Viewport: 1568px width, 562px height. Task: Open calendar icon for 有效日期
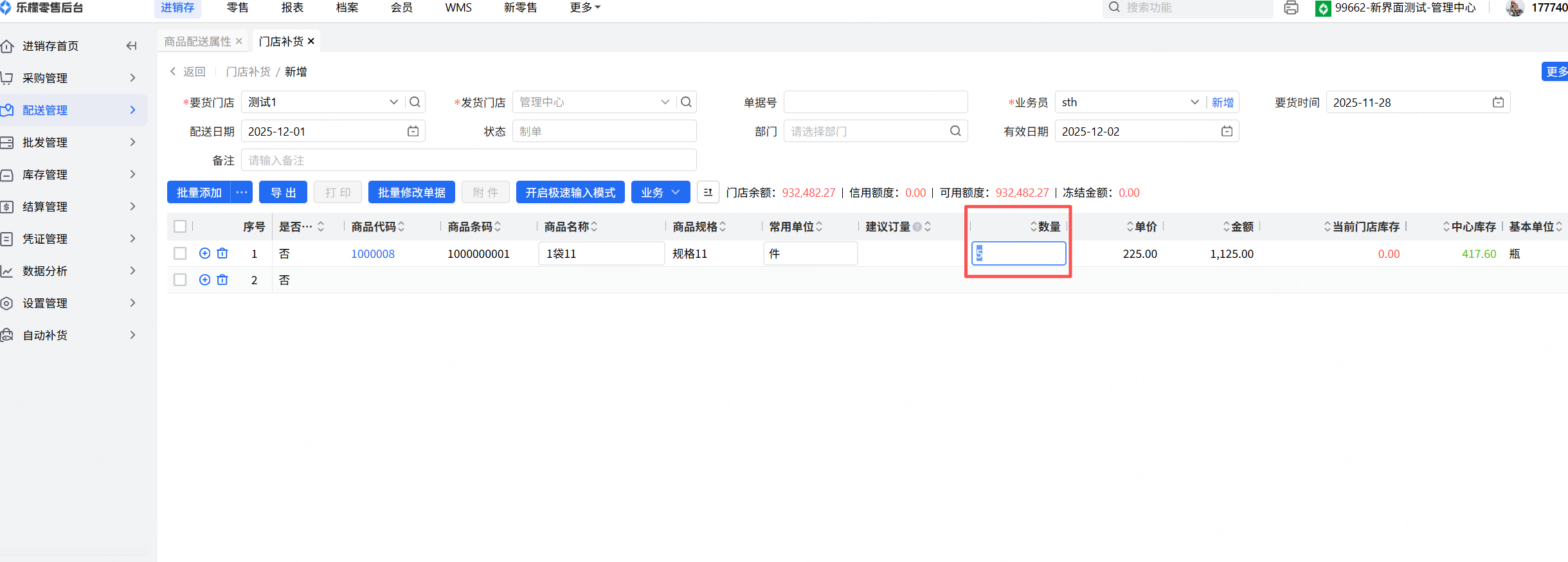(1227, 131)
